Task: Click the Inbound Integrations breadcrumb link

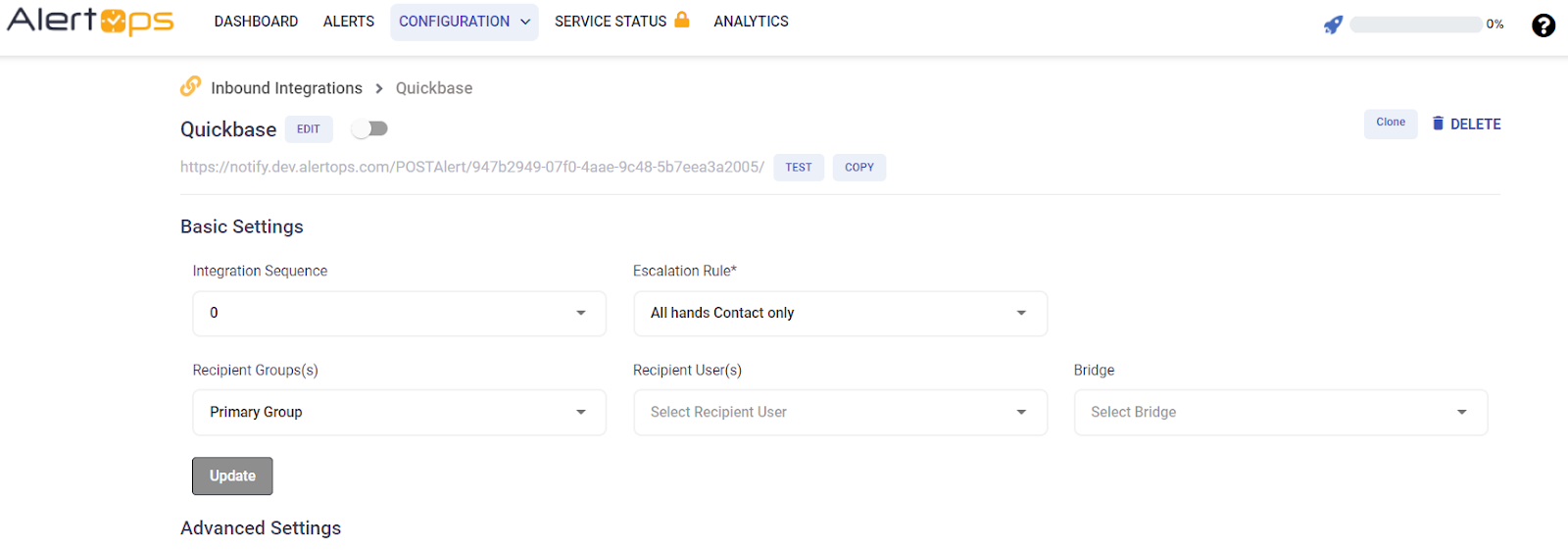Action: tap(286, 88)
